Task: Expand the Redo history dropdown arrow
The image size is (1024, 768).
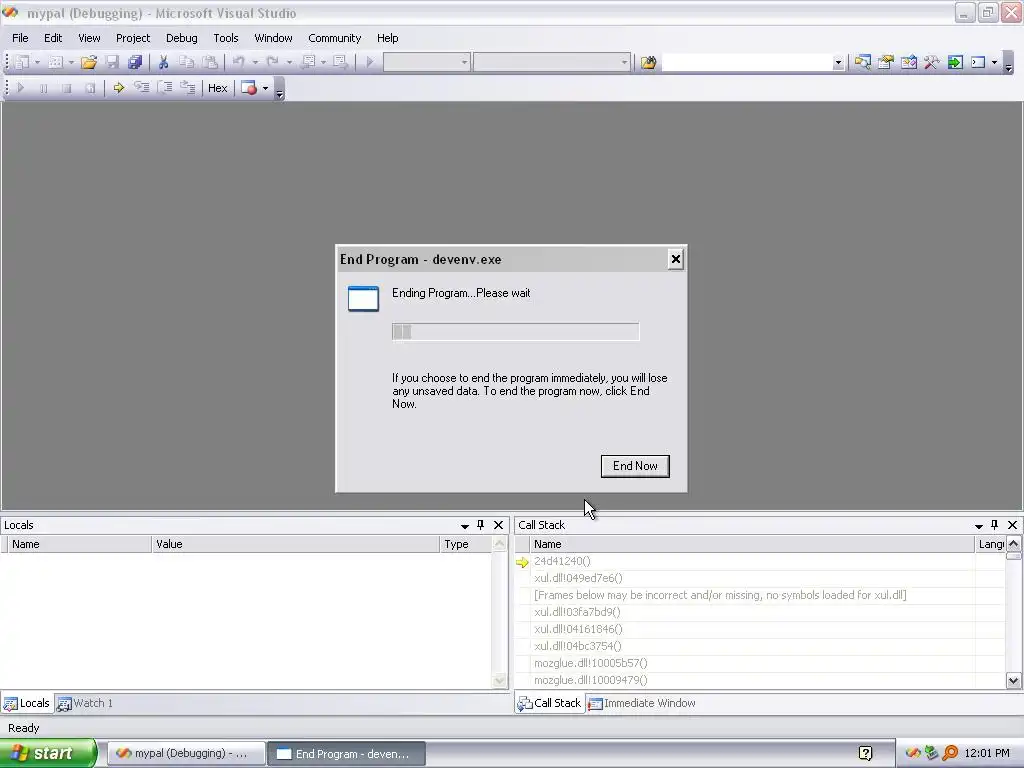Action: (289, 62)
